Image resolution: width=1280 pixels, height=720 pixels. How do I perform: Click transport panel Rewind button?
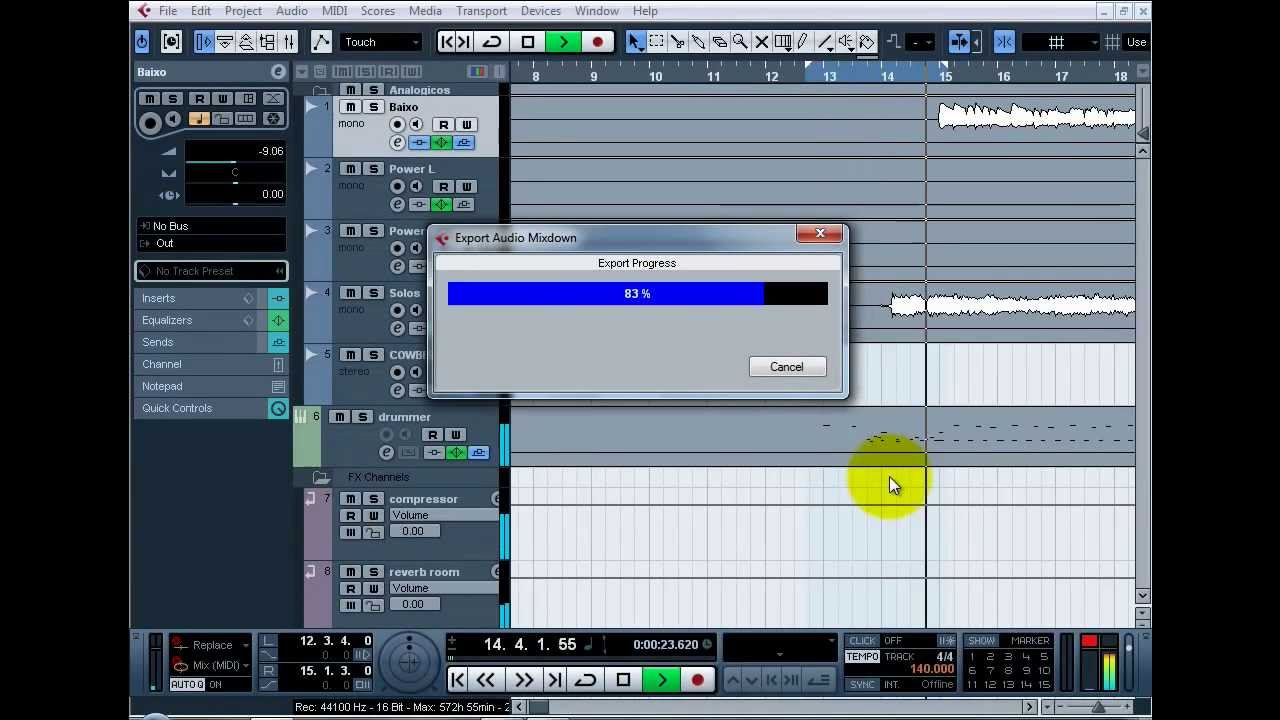pos(486,681)
